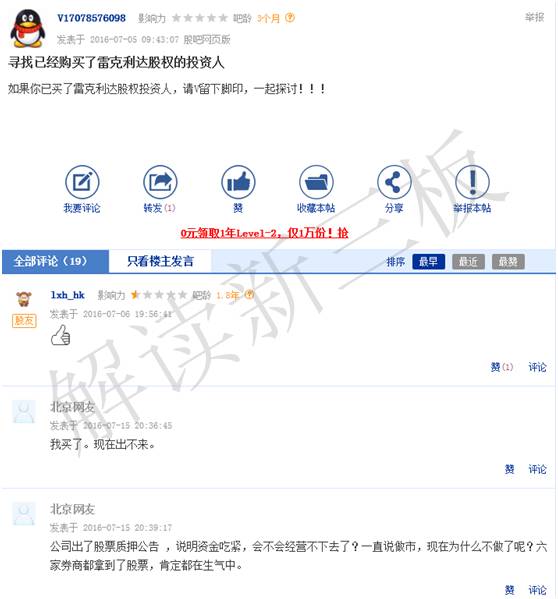Click the 举报本帖 exclamation icon
Image resolution: width=558 pixels, height=599 pixels.
pyautogui.click(x=472, y=182)
